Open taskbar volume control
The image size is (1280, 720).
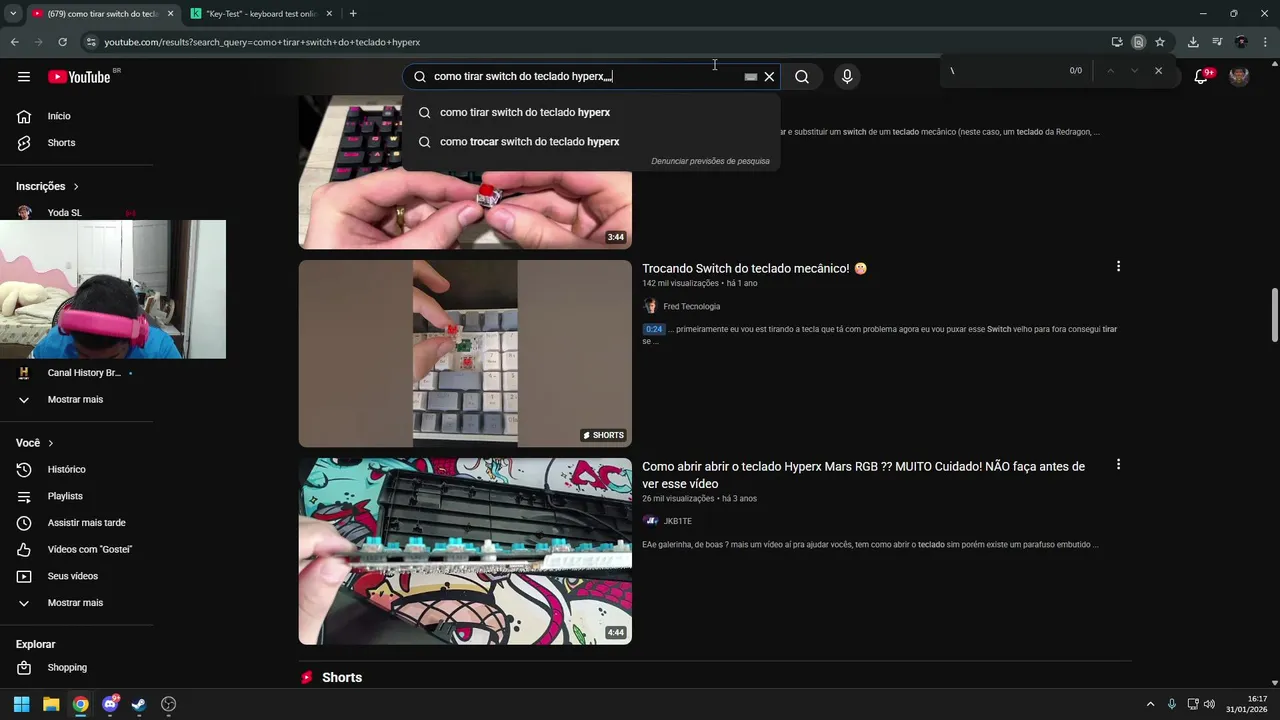click(x=1209, y=704)
